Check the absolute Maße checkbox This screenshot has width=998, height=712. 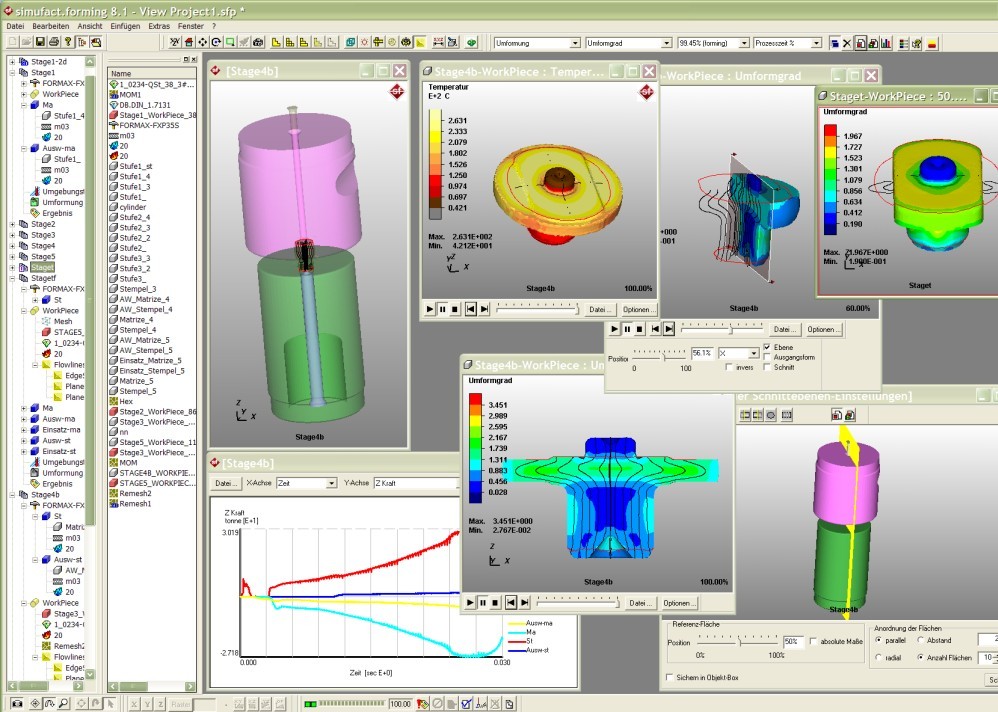[813, 641]
